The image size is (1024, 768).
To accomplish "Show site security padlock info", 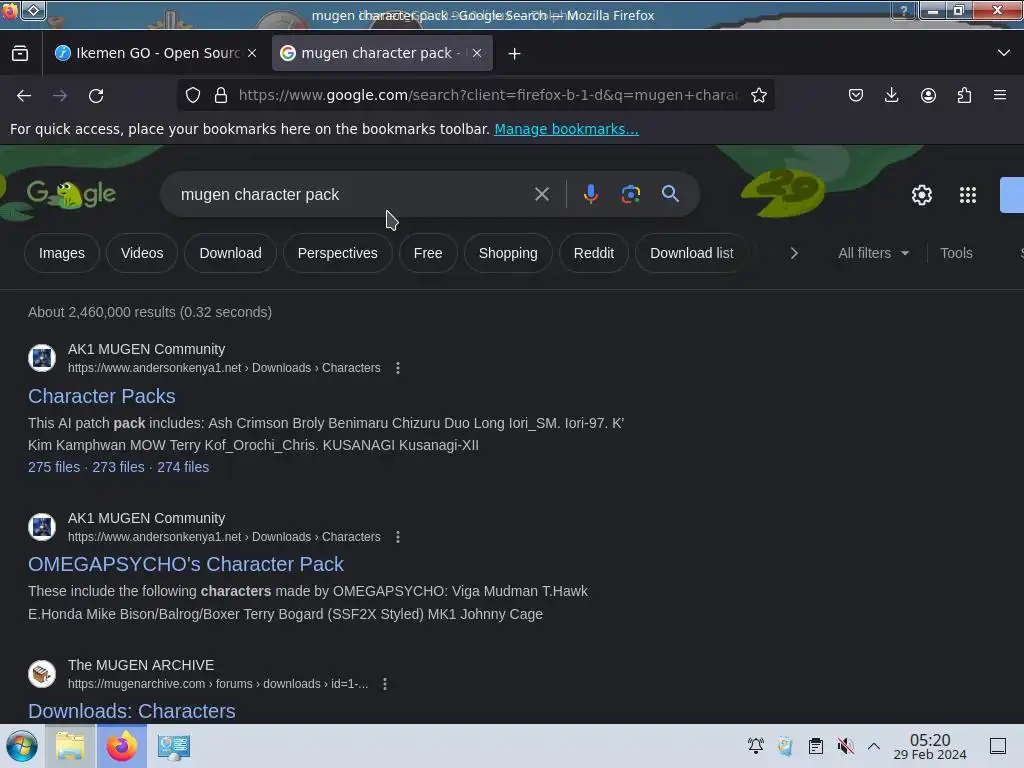I will [x=221, y=95].
